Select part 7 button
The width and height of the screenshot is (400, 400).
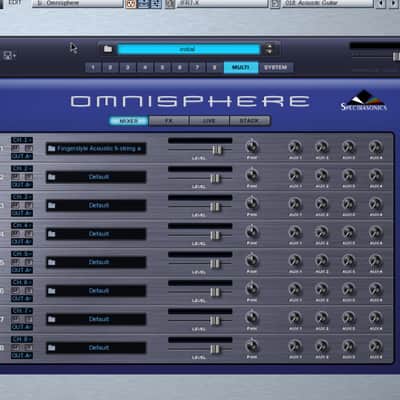point(197,68)
